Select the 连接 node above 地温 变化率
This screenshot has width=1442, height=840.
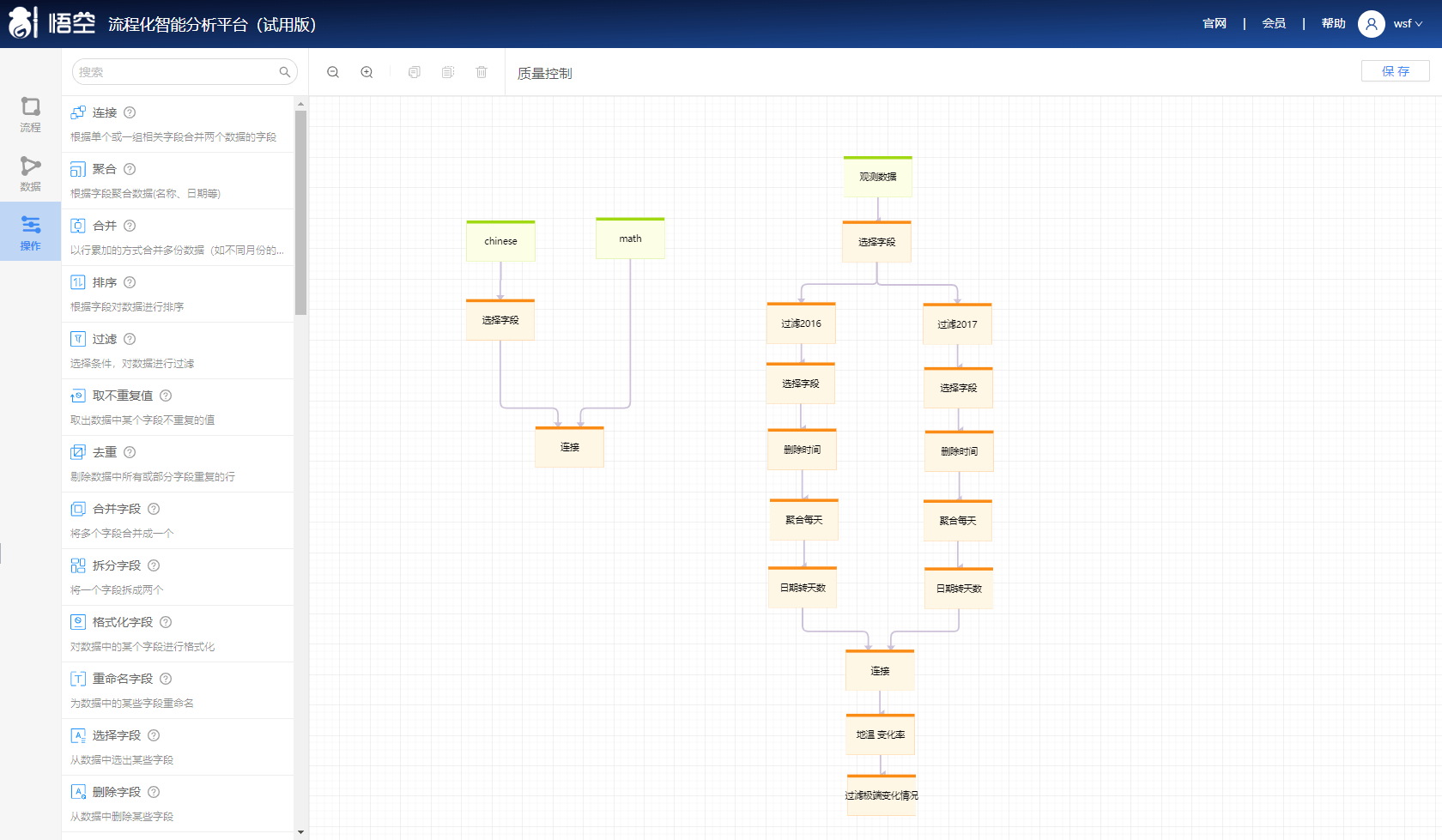880,671
